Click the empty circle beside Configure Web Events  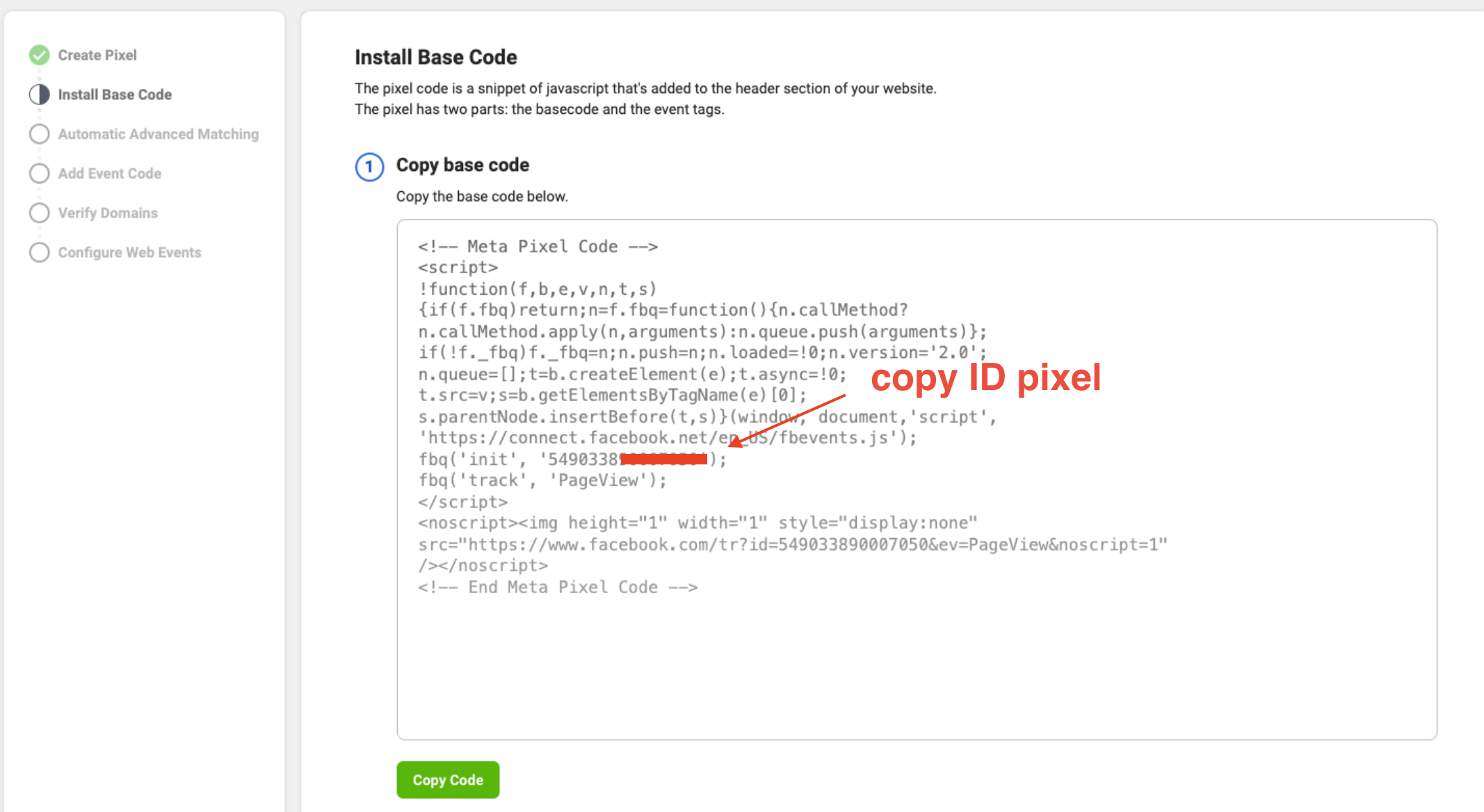[40, 252]
